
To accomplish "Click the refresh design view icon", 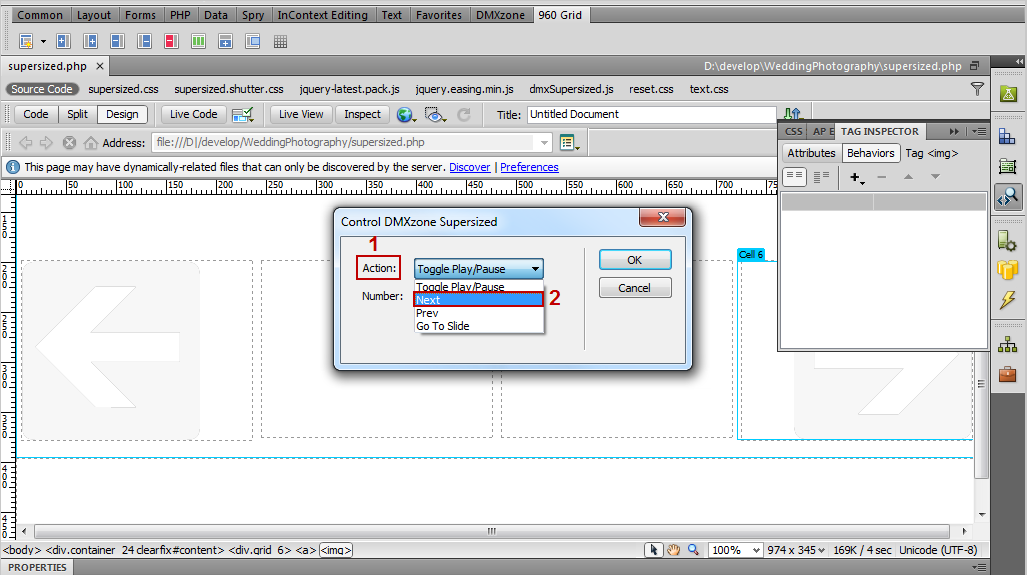I will [464, 115].
